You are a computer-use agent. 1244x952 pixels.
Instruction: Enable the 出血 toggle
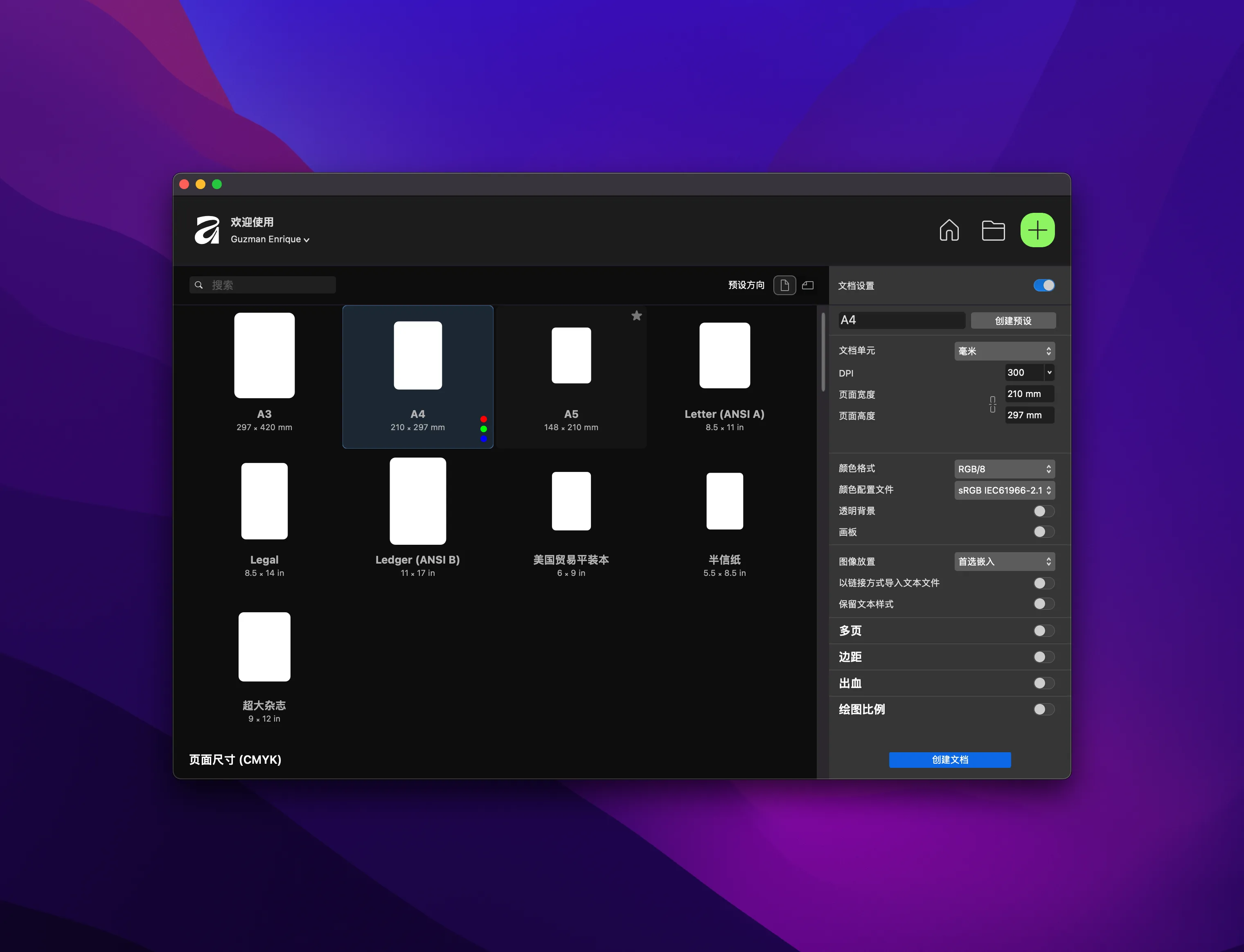(x=1043, y=683)
